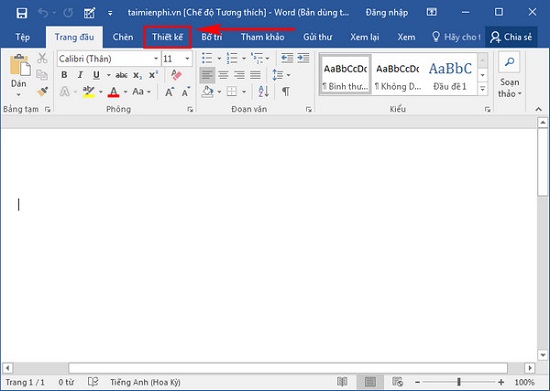Switch to the Tham khảo tab
Viewport: 550px width, 391px height.
pyautogui.click(x=262, y=37)
